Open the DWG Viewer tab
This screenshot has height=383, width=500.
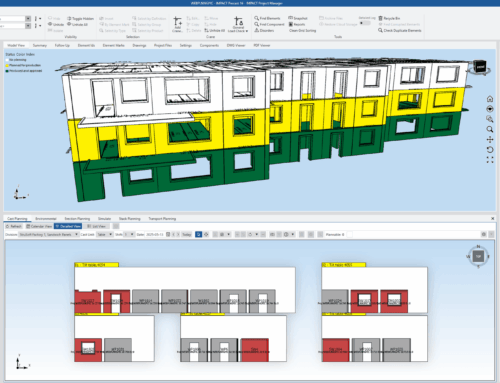[x=236, y=45]
